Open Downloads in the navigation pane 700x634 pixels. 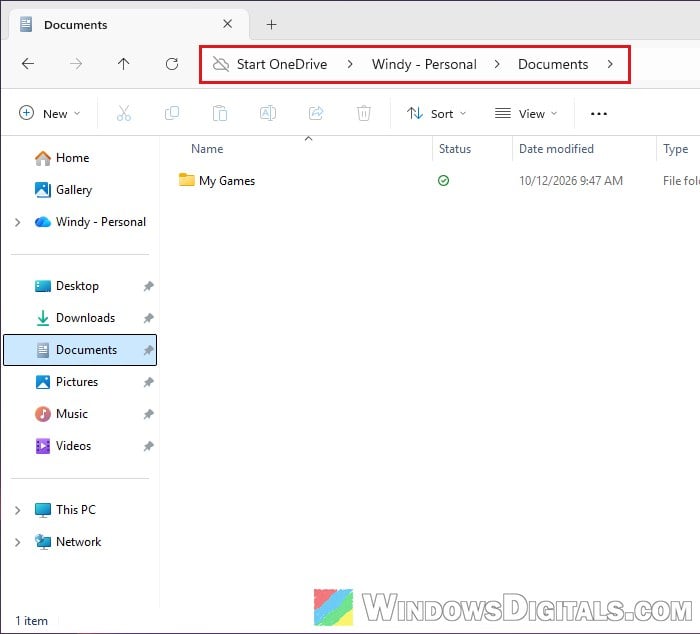85,318
